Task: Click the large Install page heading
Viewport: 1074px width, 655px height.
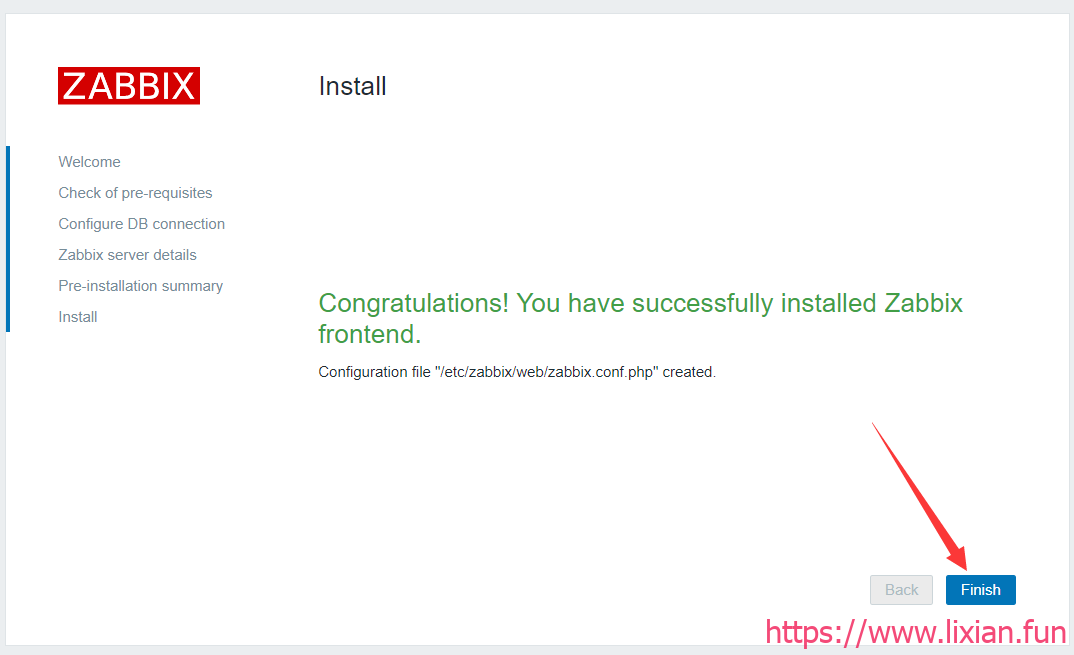Action: pos(352,86)
